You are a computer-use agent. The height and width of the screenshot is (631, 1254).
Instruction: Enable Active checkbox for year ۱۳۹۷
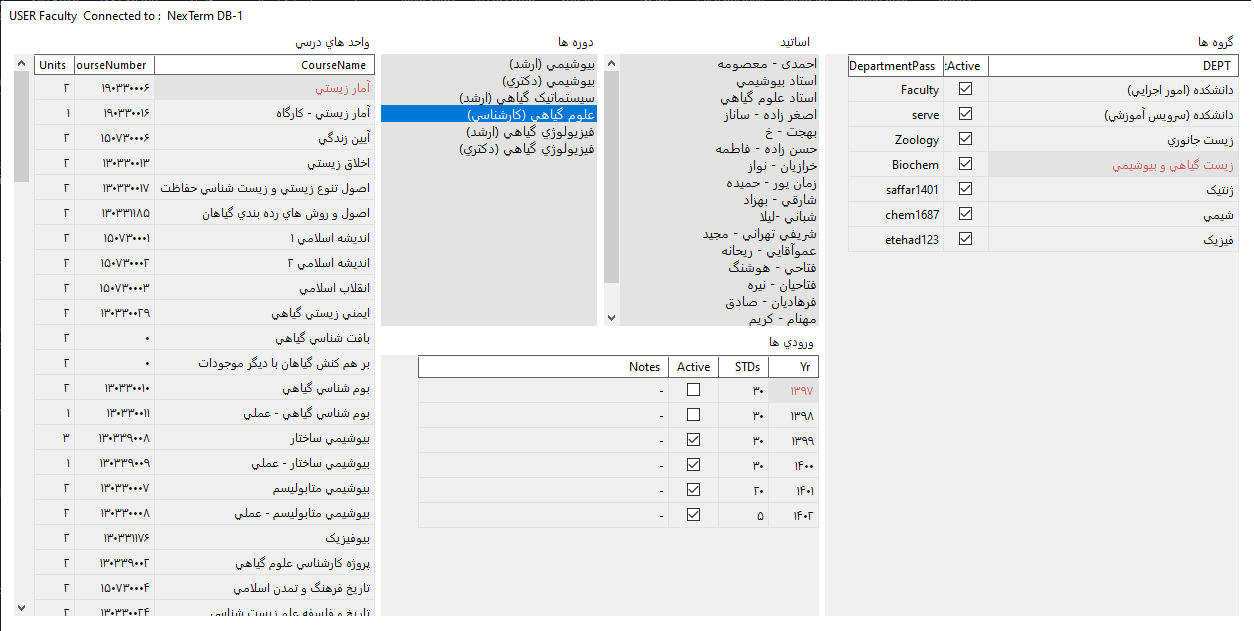coord(693,390)
